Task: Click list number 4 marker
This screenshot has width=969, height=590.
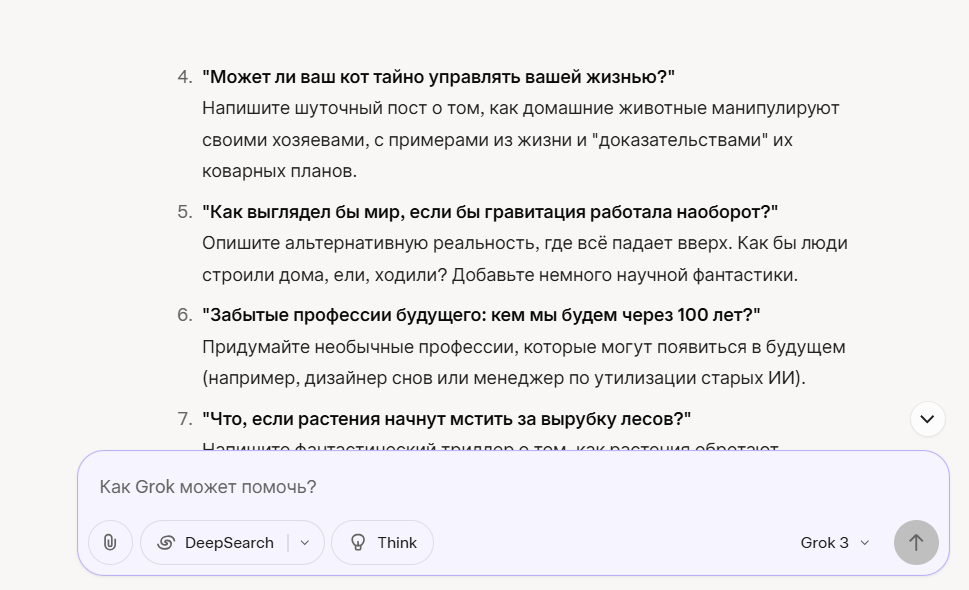Action: coord(185,77)
